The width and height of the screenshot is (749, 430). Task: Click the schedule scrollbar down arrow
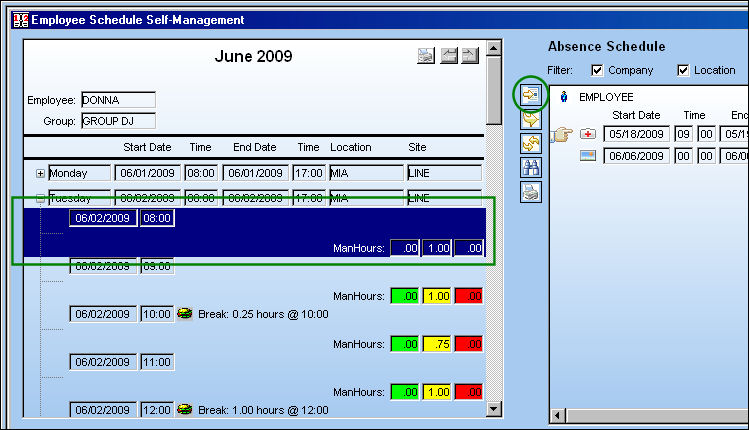(494, 409)
